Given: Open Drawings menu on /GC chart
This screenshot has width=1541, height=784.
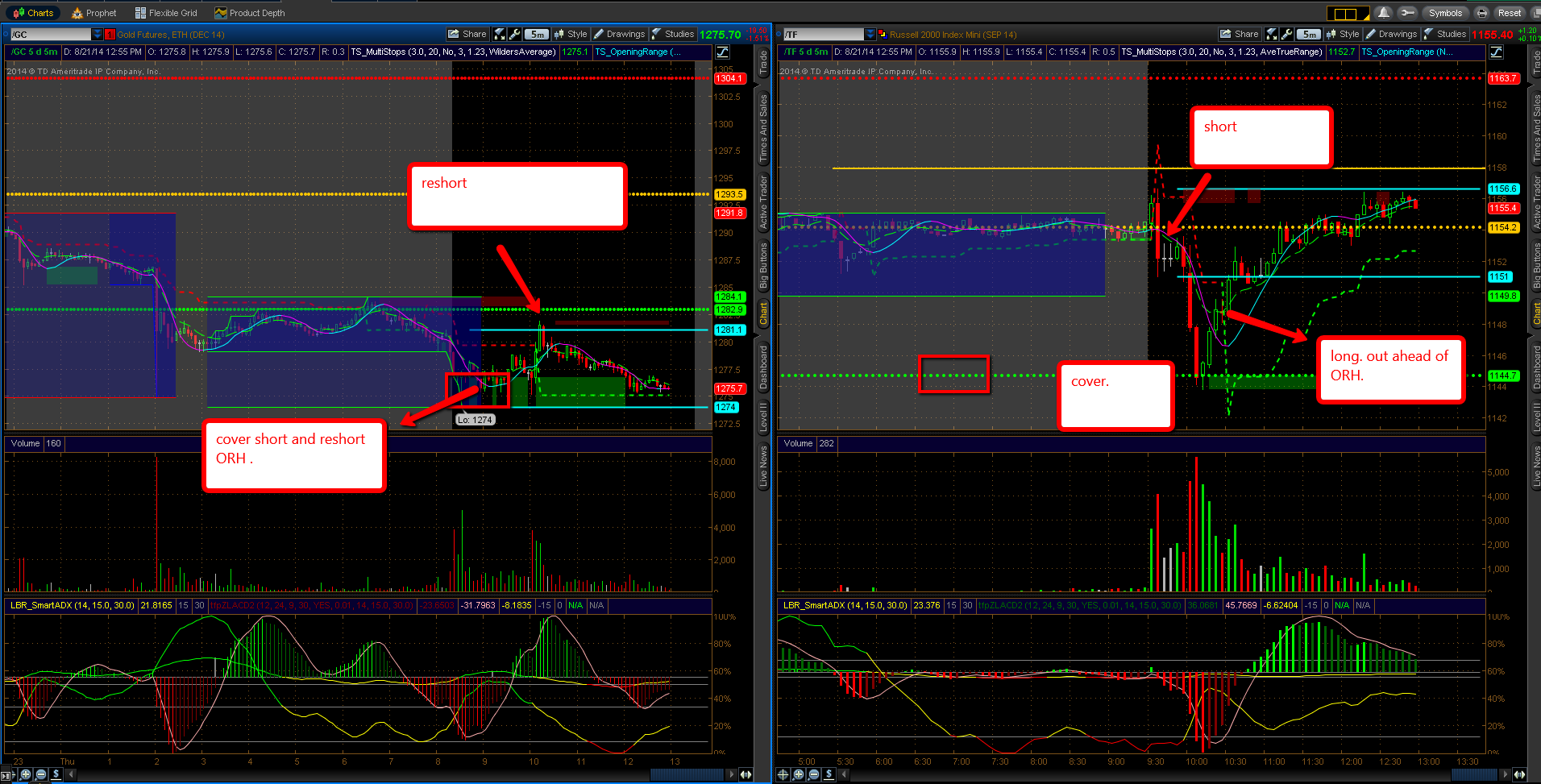Looking at the screenshot, I should (620, 34).
